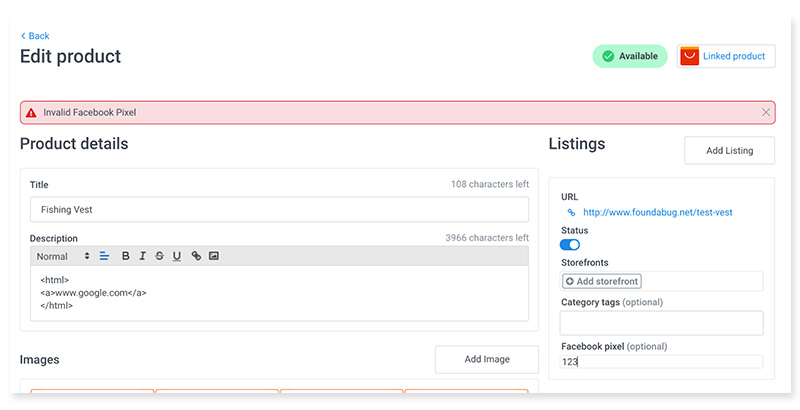
Task: Click the Add Image button
Action: click(487, 360)
